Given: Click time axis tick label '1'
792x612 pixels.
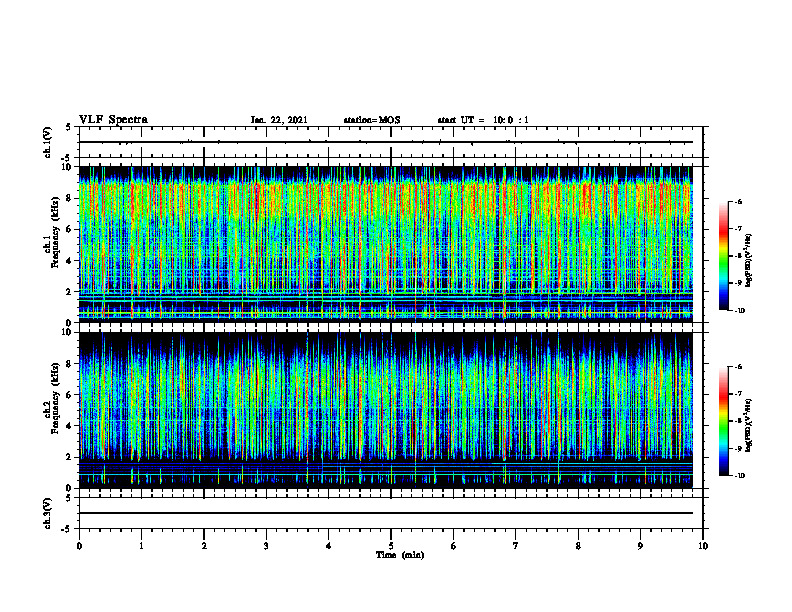Looking at the screenshot, I should click(x=141, y=546).
